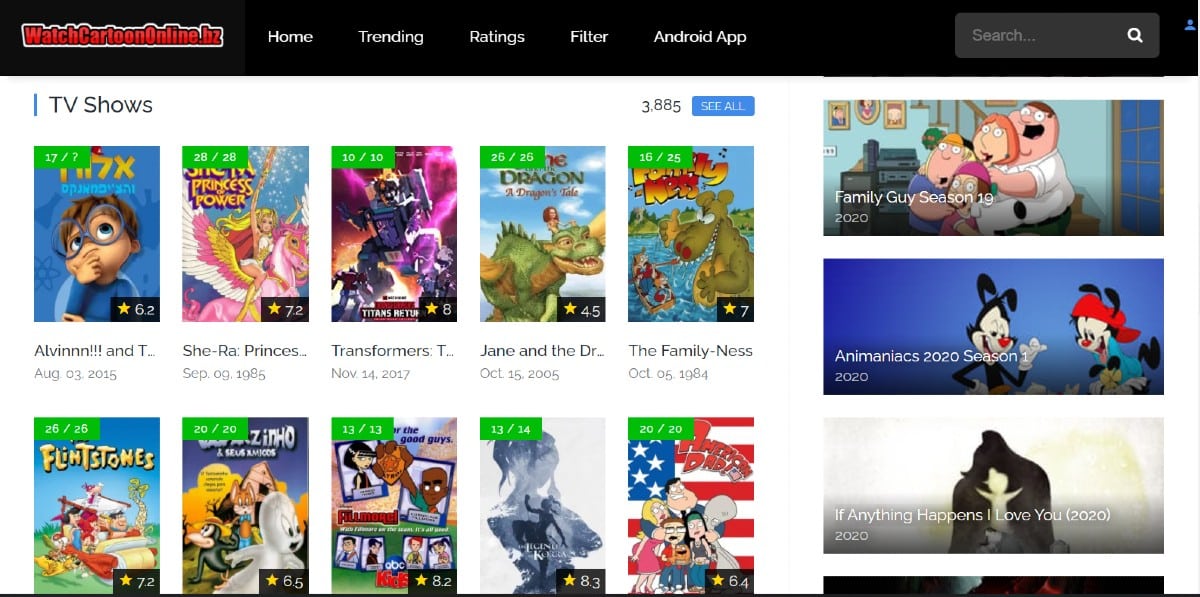The height and width of the screenshot is (597, 1200).
Task: Click 'The Family-Ness' title link
Action: click(x=691, y=350)
